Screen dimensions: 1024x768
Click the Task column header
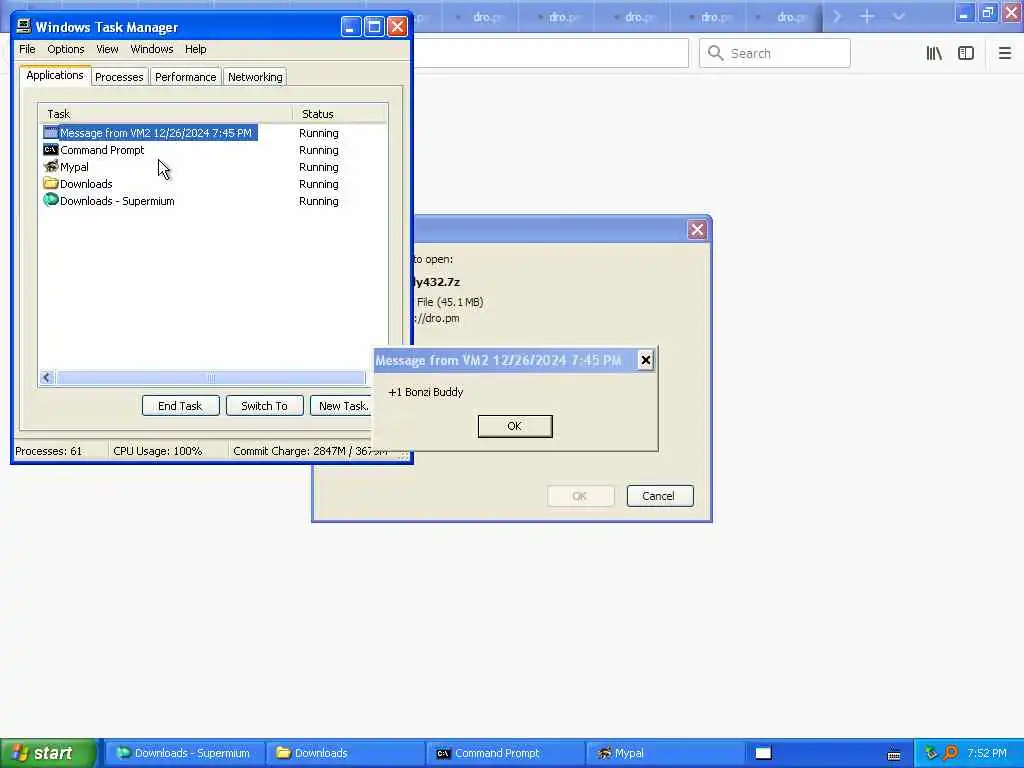(165, 114)
